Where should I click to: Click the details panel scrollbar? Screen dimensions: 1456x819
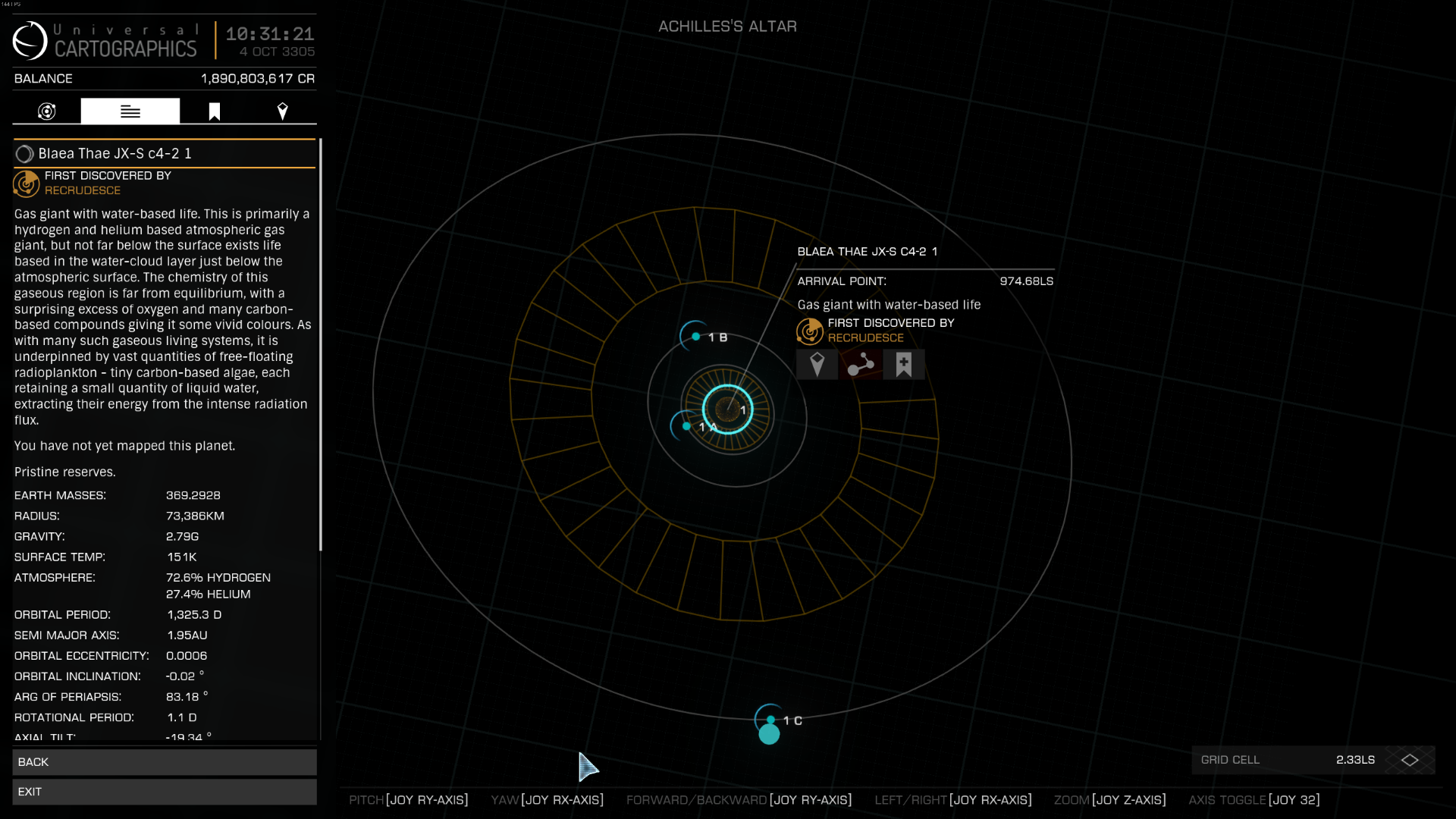(321, 344)
